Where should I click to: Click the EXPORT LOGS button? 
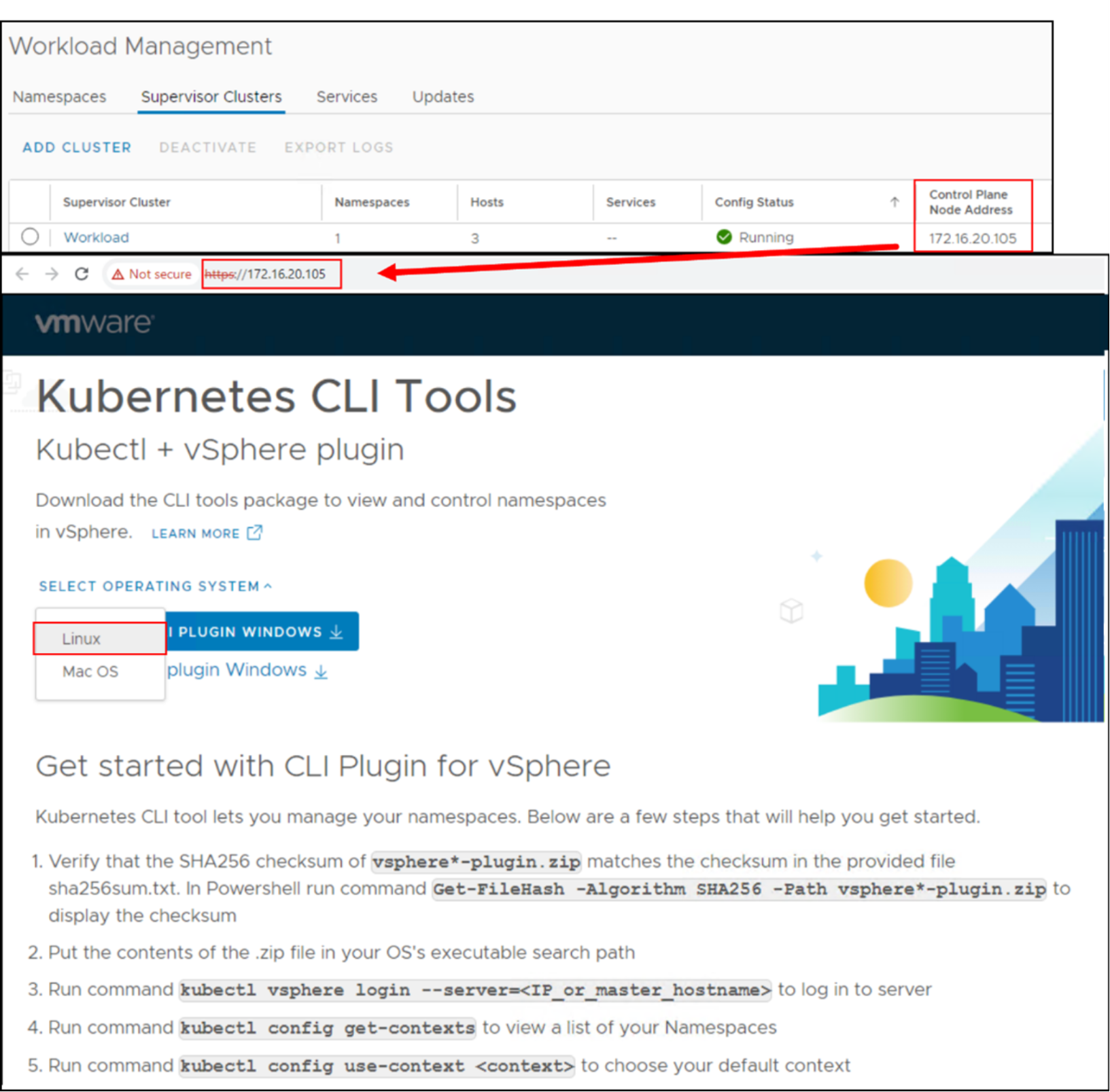(339, 147)
